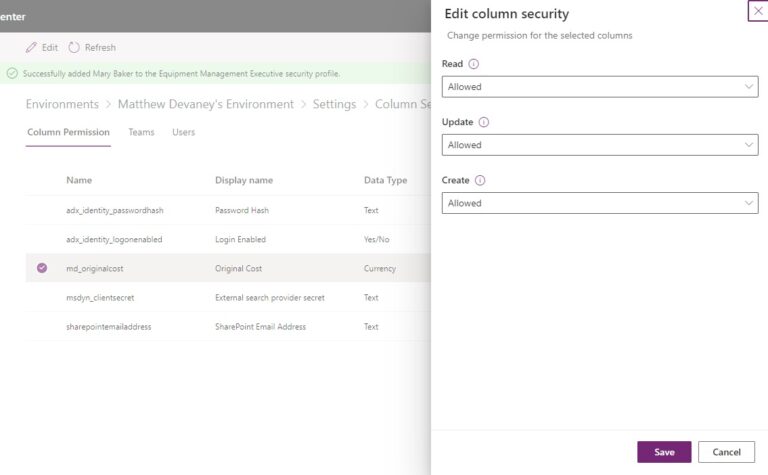Sort by the Name column header

tap(79, 180)
